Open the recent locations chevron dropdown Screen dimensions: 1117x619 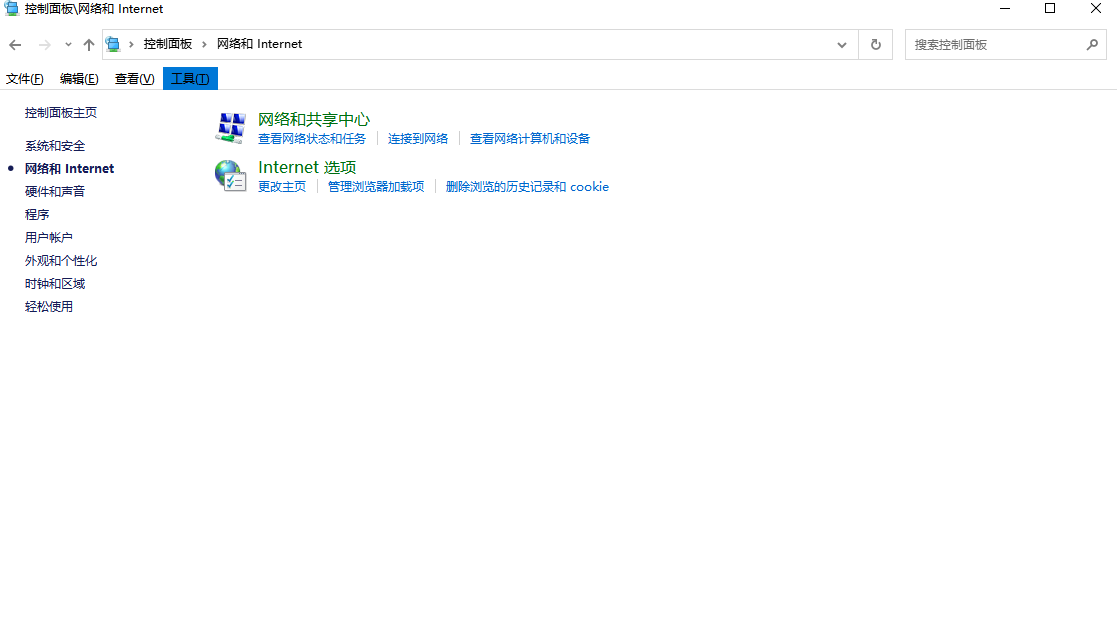(x=67, y=44)
